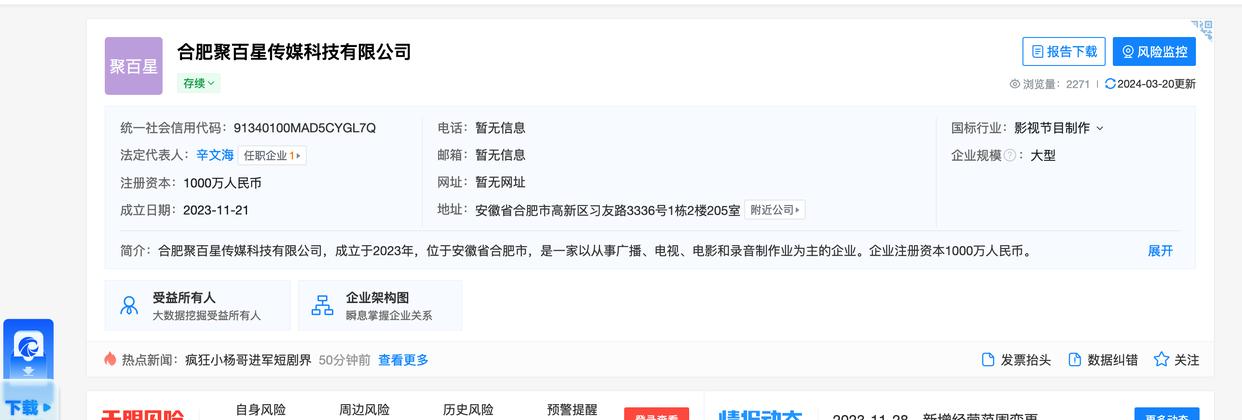Click the 企业架构图 structure icon
The image size is (1242, 420).
click(323, 306)
